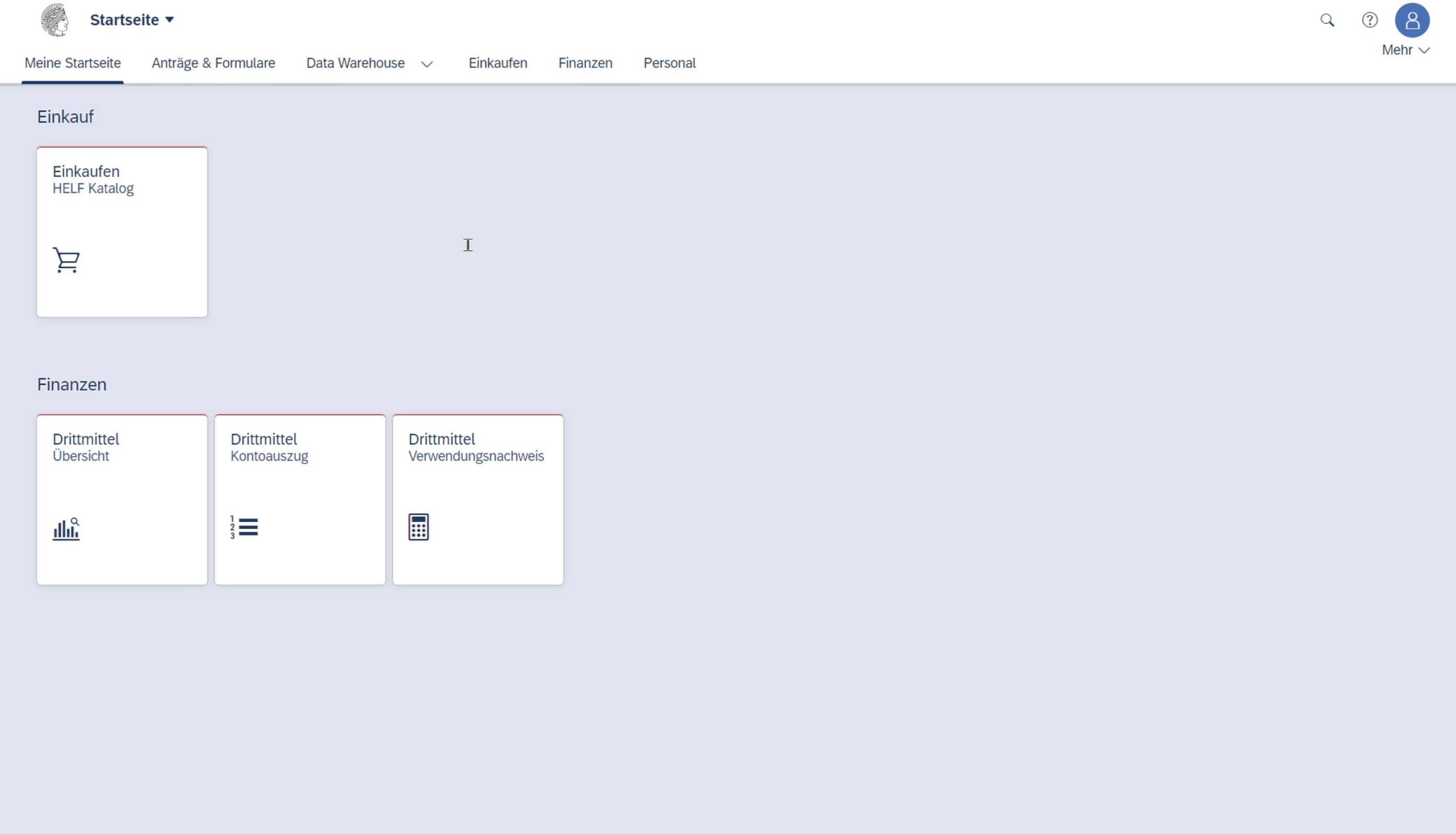This screenshot has width=1456, height=834.
Task: Click the HELF Katalog subtitle text
Action: coord(93,189)
